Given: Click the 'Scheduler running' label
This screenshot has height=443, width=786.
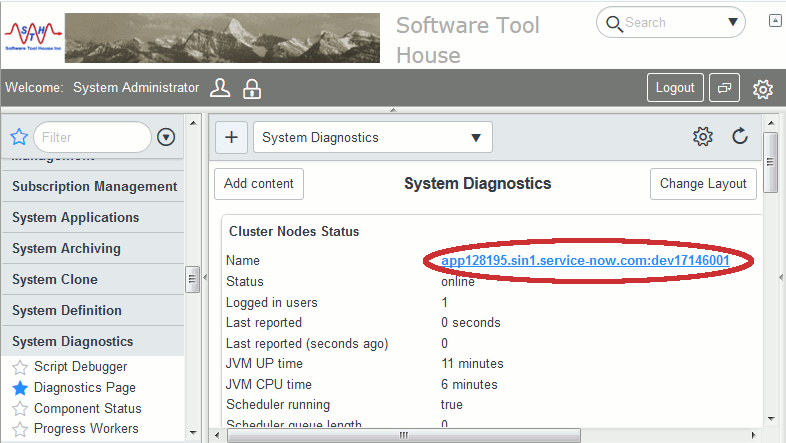Looking at the screenshot, I should (x=278, y=404).
